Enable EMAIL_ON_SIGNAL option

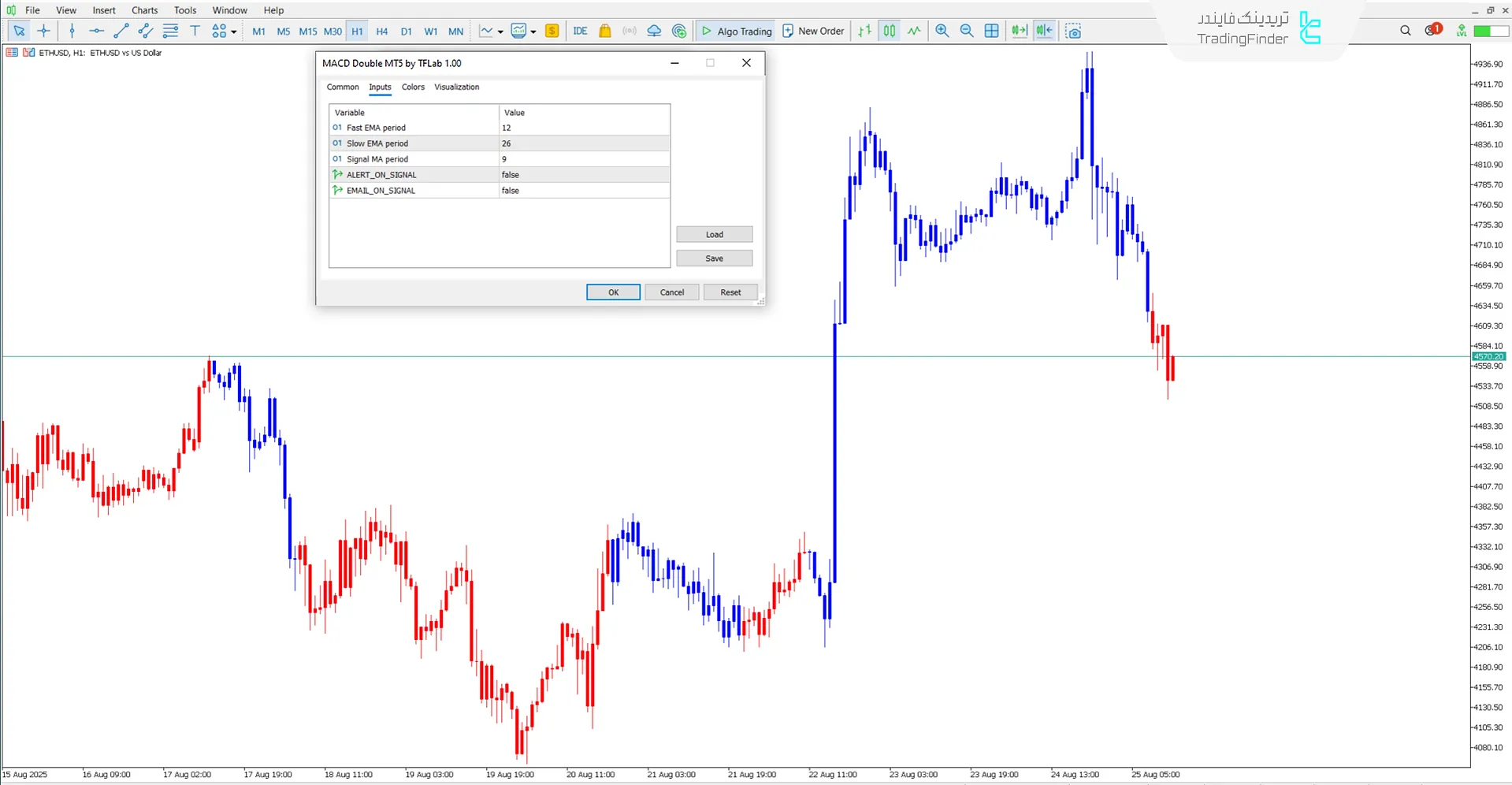coord(583,190)
